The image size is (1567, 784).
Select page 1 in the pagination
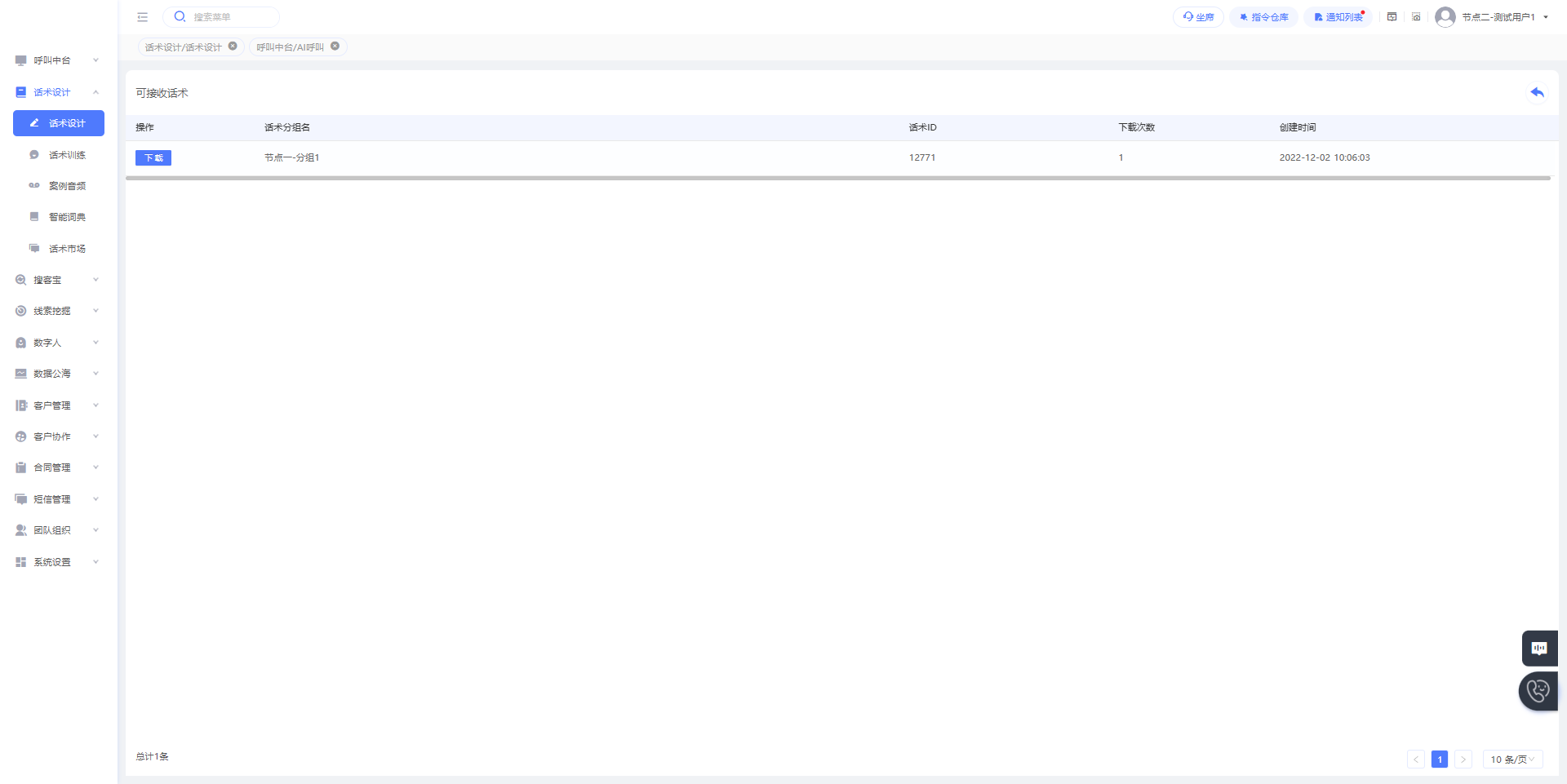coord(1440,760)
